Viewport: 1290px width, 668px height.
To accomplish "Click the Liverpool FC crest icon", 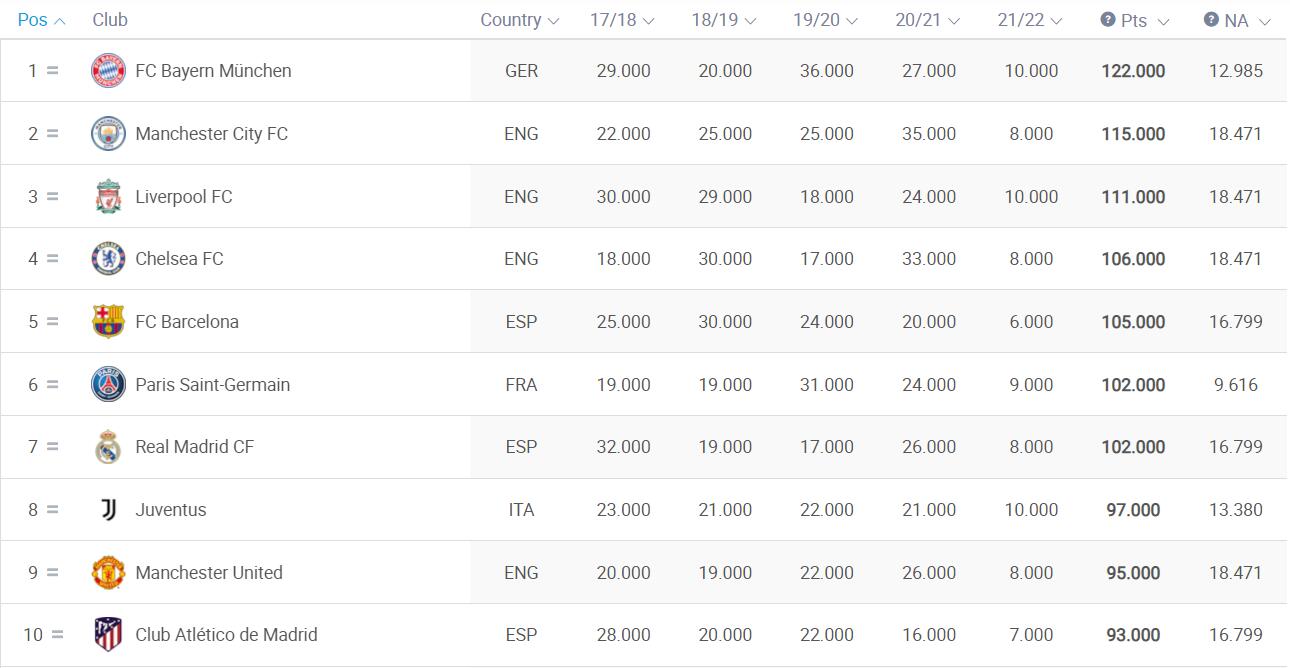I will coord(108,197).
